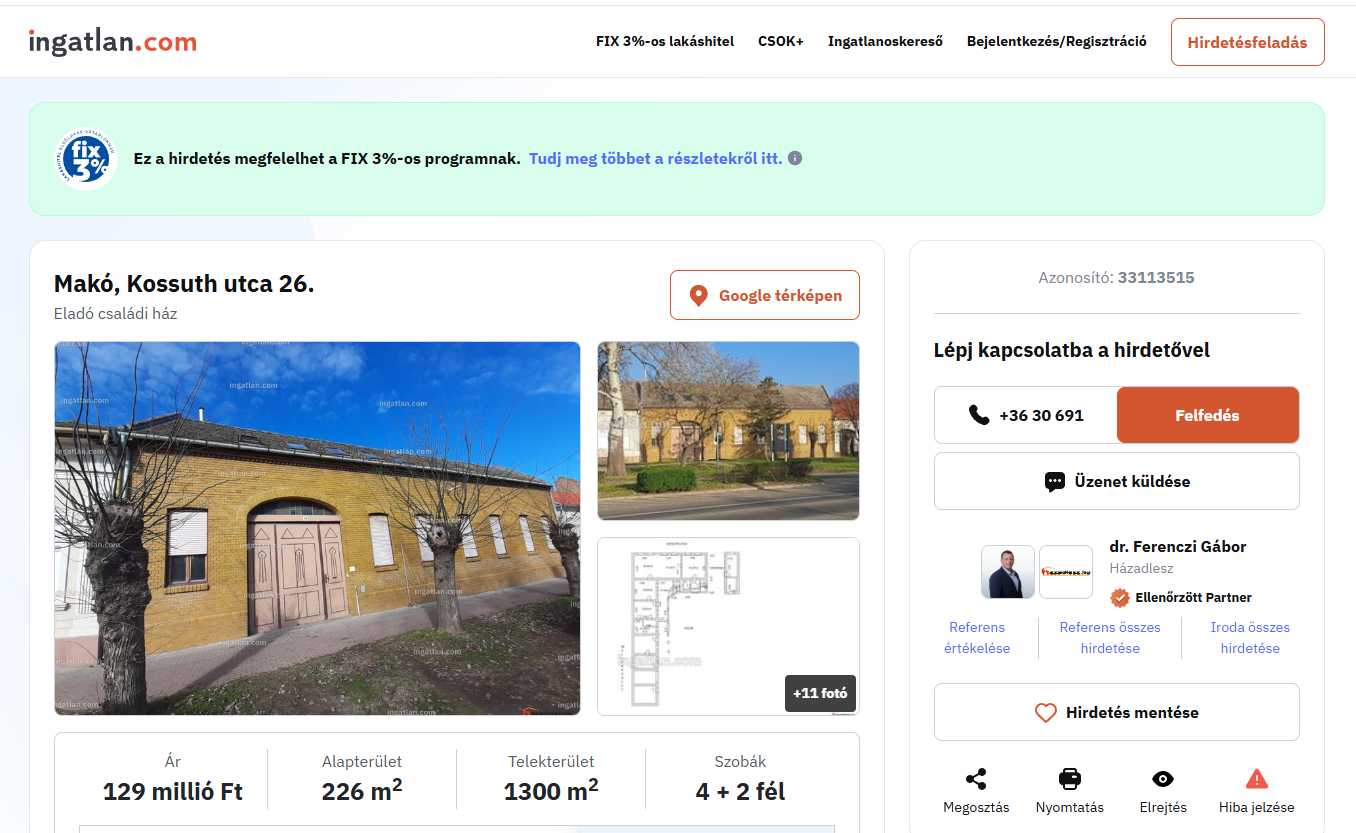Click the FIX 3% badge icon
This screenshot has height=833, width=1356.
(x=85, y=159)
